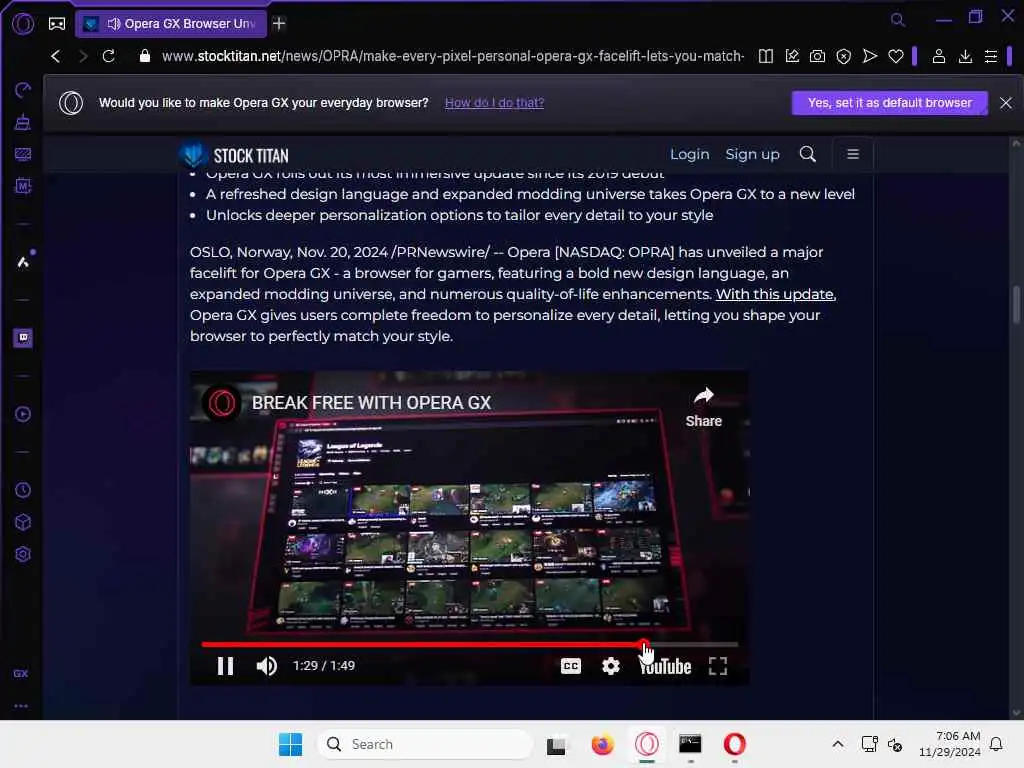
Task: Open Settings gear in the sidebar
Action: click(x=23, y=554)
